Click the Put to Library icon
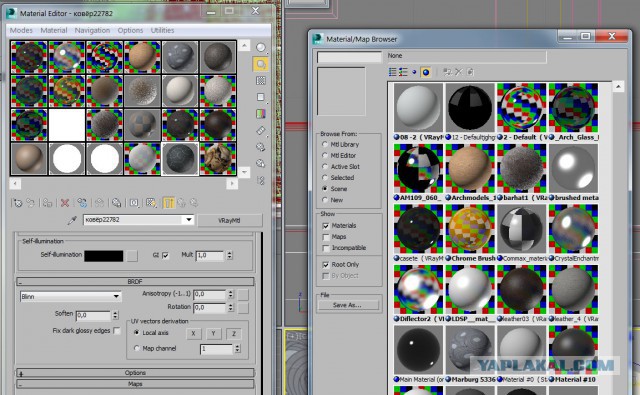 pyautogui.click(x=116, y=203)
